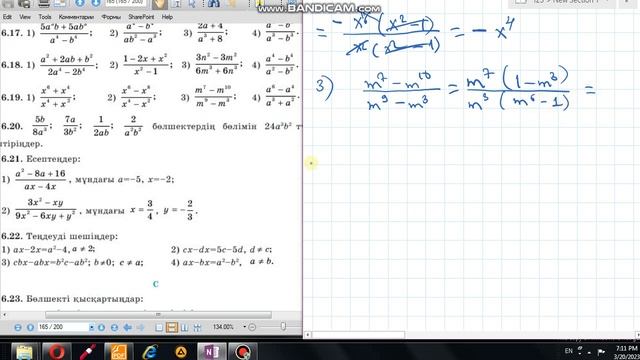
Task: Open Opera browser from the taskbar
Action: tap(57, 351)
